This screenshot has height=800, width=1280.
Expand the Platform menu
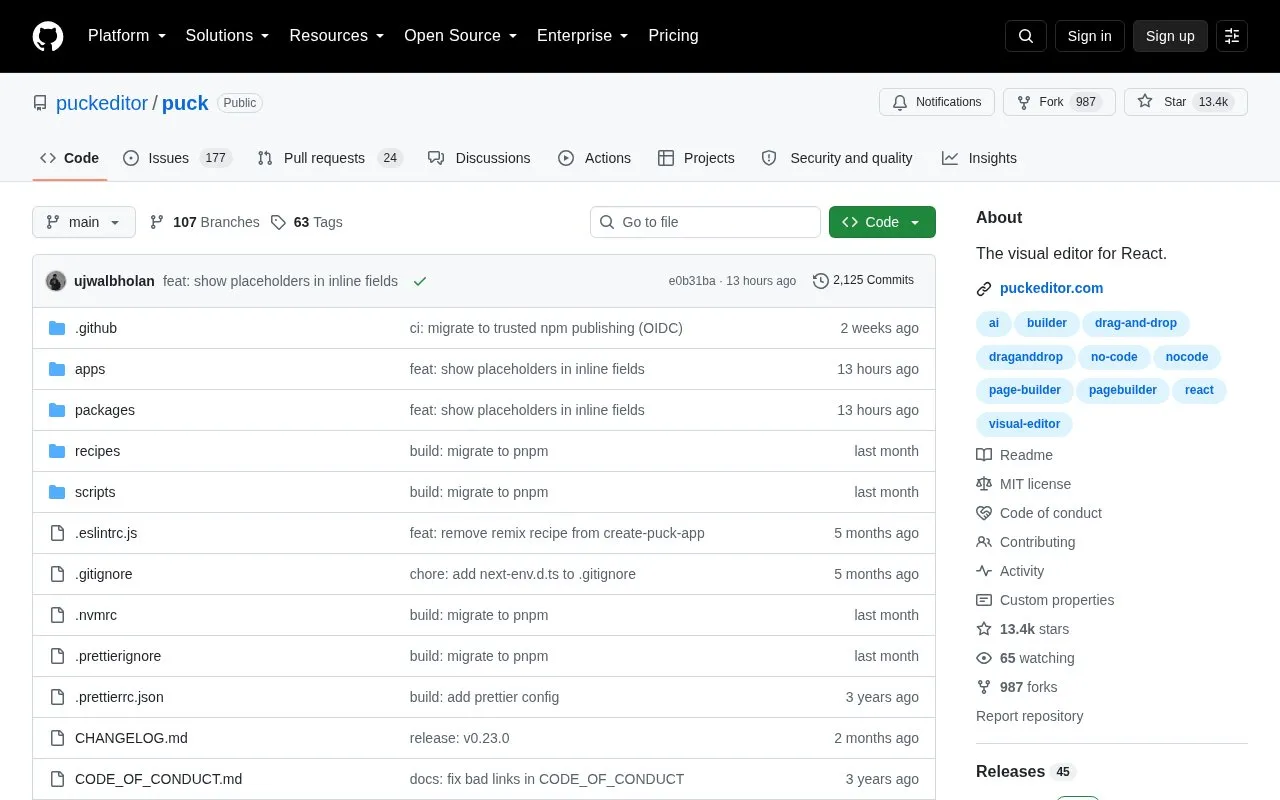point(127,36)
